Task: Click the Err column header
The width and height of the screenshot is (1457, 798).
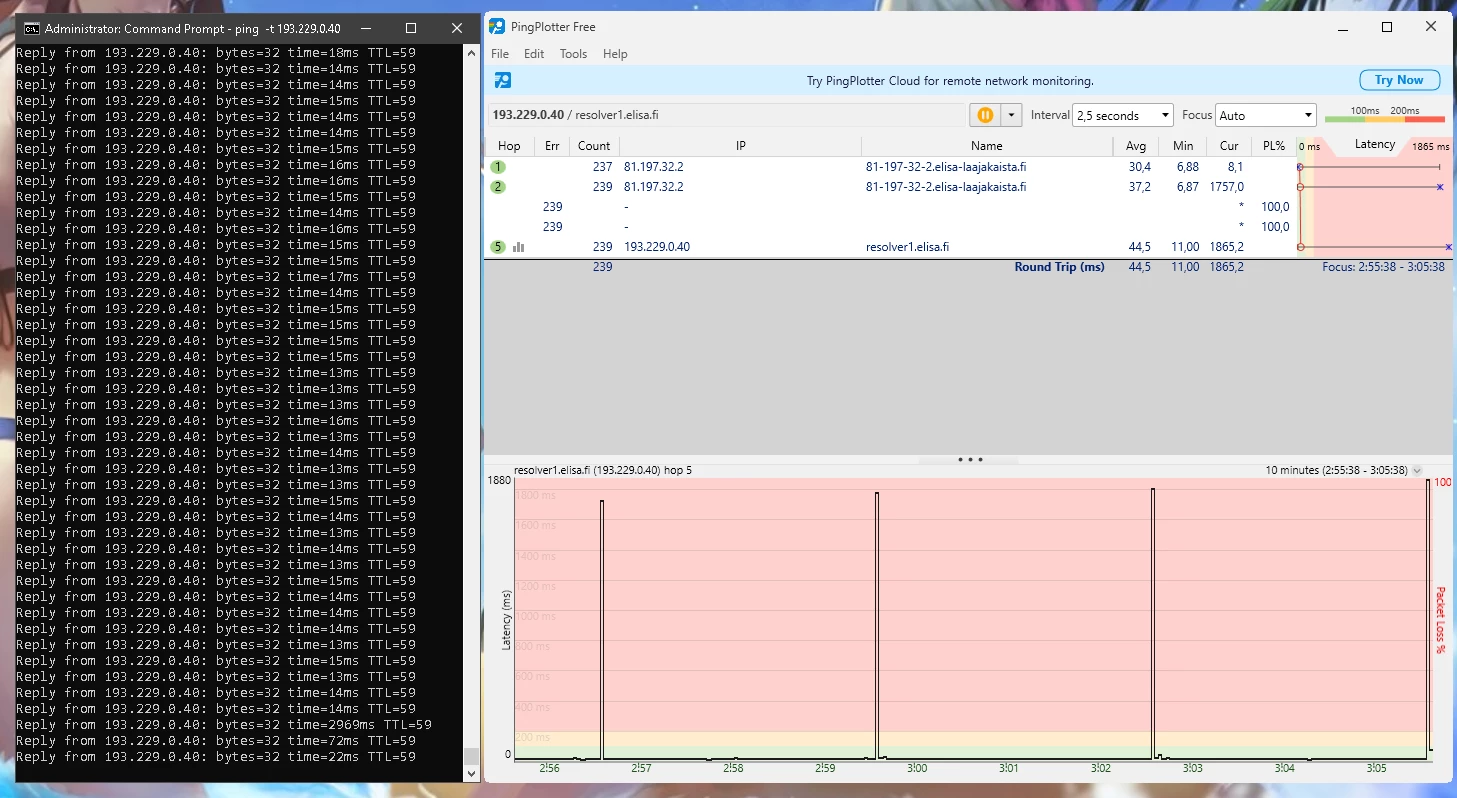Action: (552, 146)
